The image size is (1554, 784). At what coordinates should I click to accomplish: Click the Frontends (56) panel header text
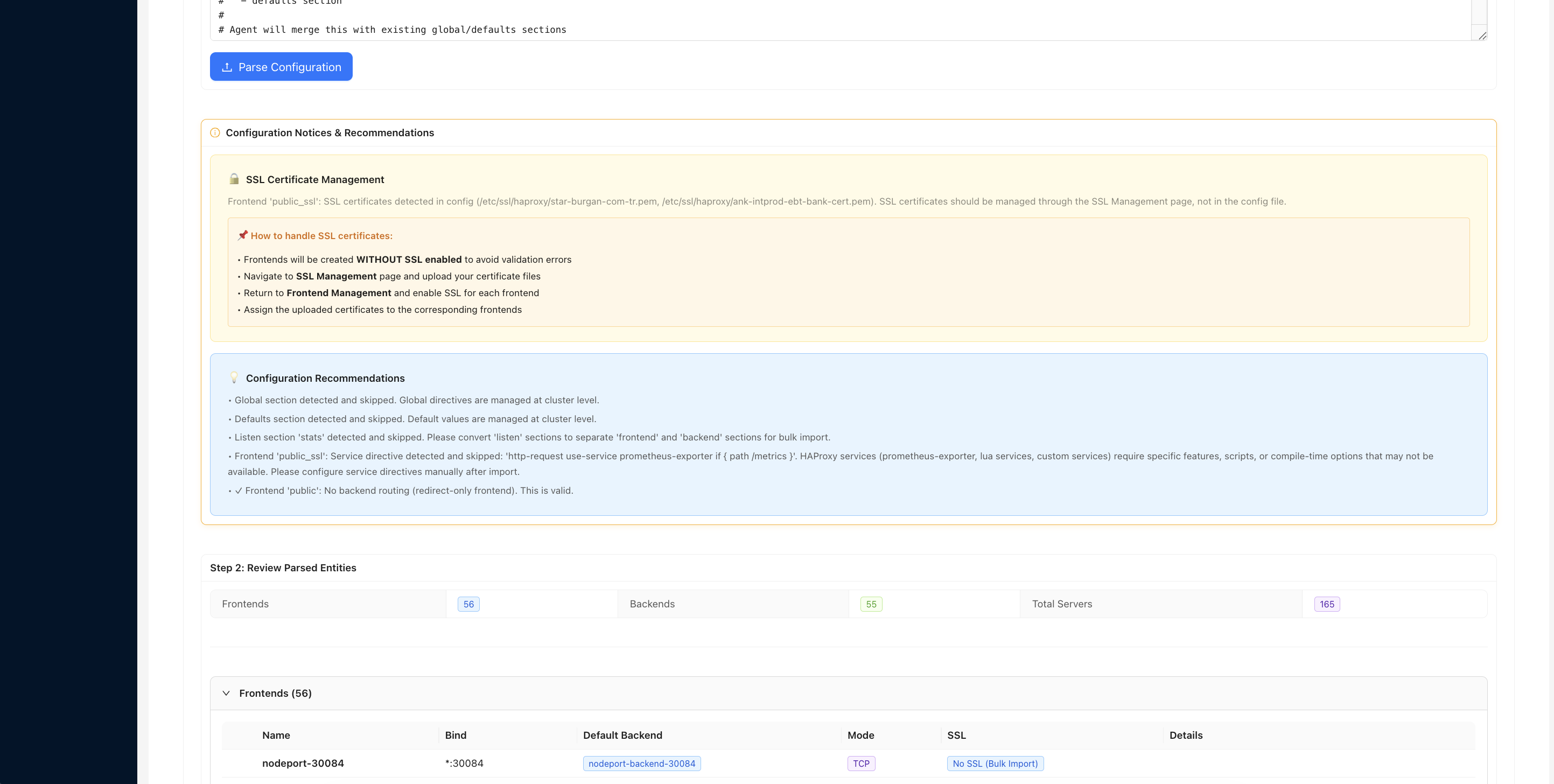point(275,693)
